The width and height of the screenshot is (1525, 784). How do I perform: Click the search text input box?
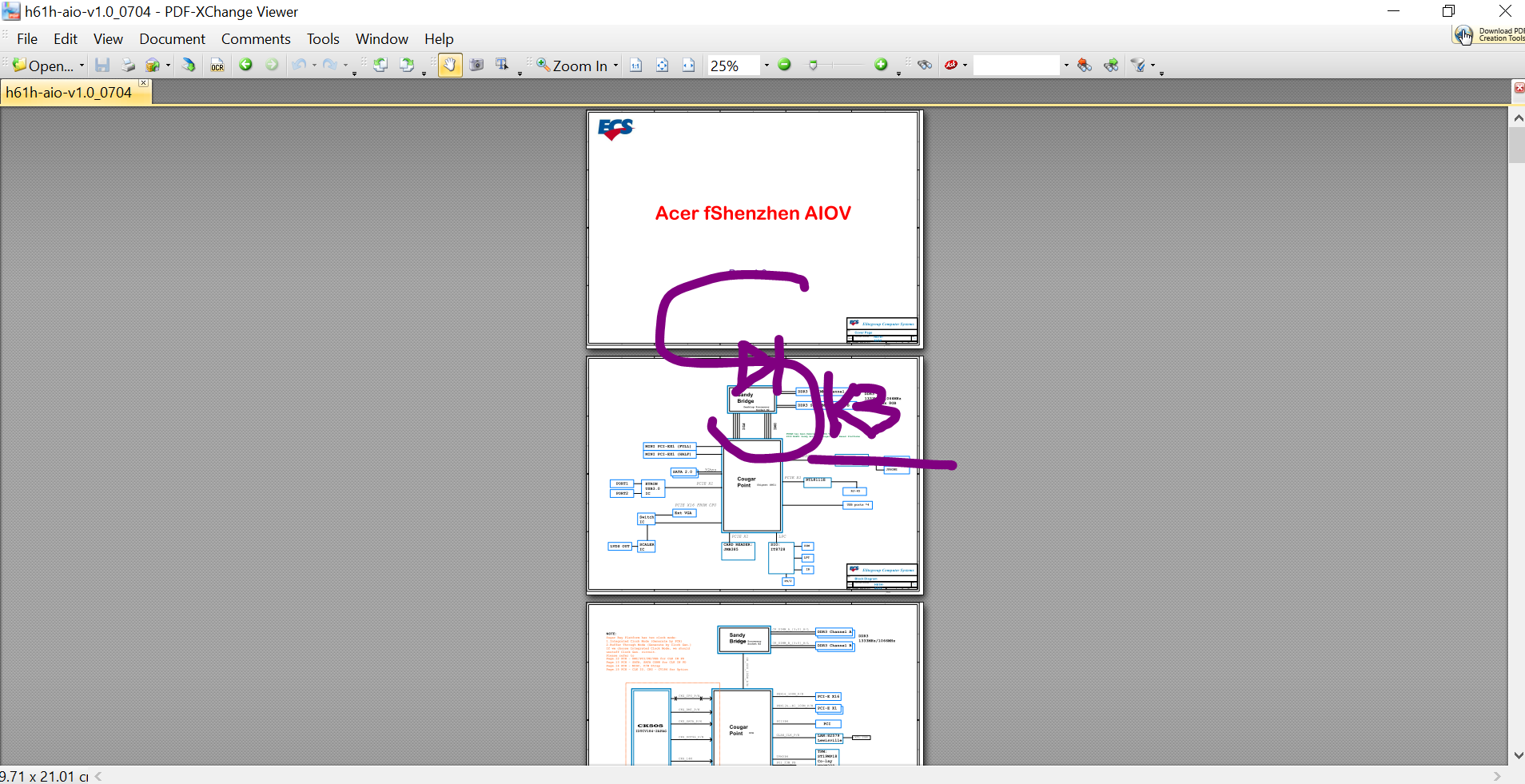click(x=1017, y=66)
